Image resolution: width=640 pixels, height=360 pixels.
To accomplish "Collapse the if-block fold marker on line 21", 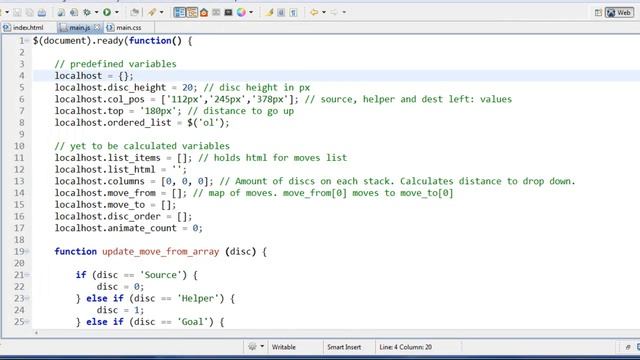I will [27, 275].
